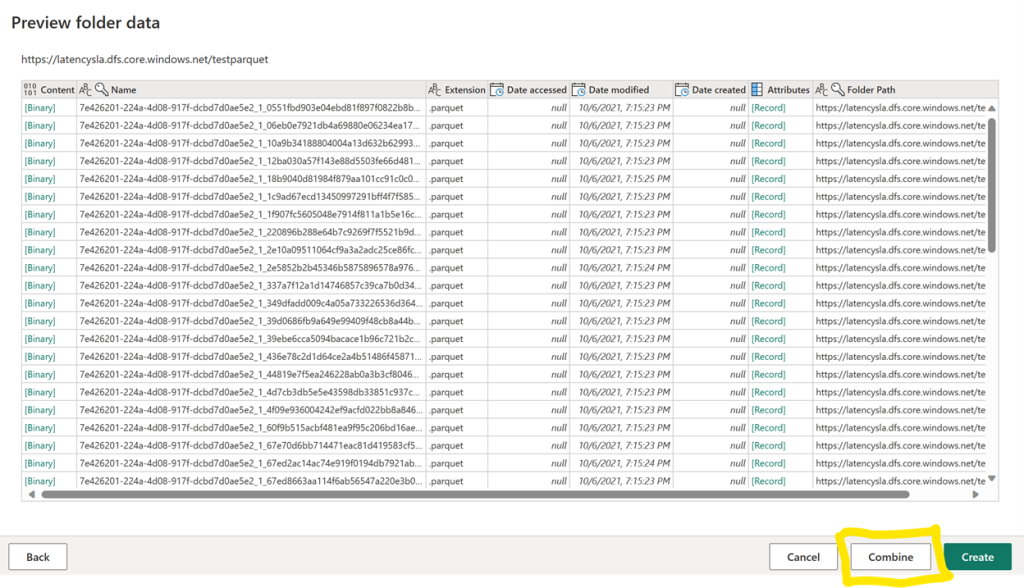Click the key icon beside Name header
Screen dimensions: 1024x588
pyautogui.click(x=101, y=90)
